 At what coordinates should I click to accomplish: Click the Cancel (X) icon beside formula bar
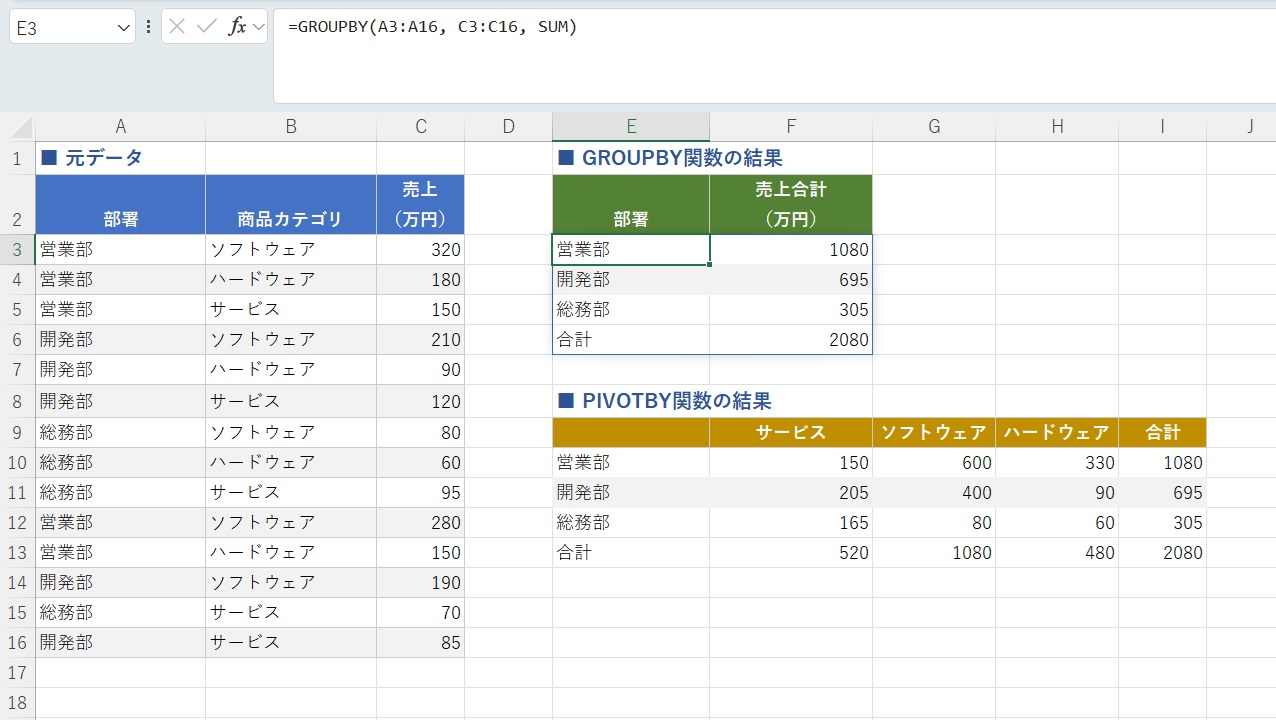(x=178, y=26)
